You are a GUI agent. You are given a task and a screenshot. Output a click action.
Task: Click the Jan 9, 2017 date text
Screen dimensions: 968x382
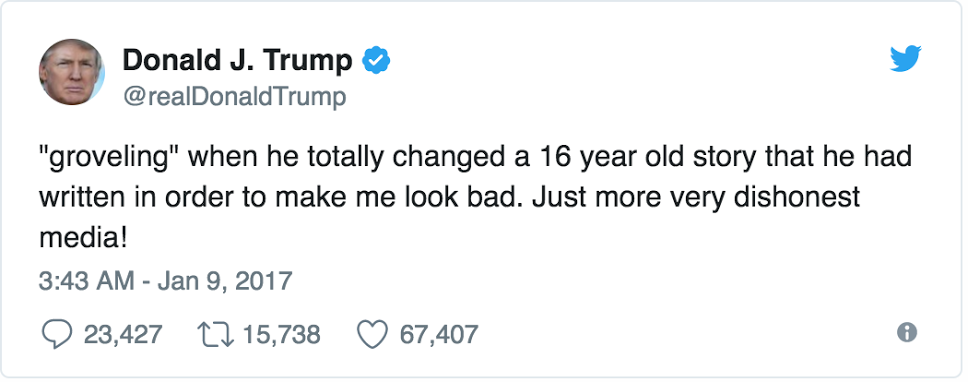[x=225, y=281]
